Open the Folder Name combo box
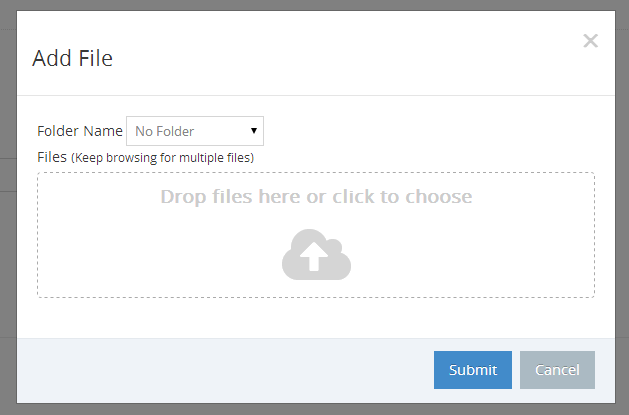Viewport: 629px width, 415px height. [195, 131]
